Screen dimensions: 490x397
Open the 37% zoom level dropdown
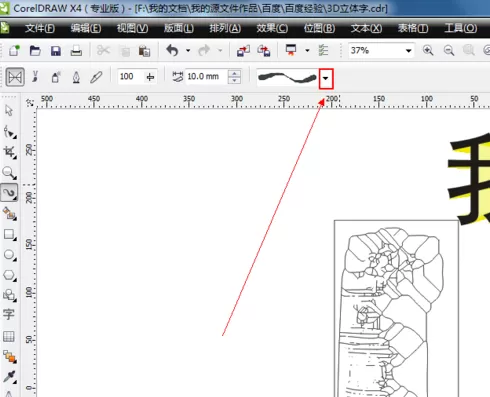[408, 51]
